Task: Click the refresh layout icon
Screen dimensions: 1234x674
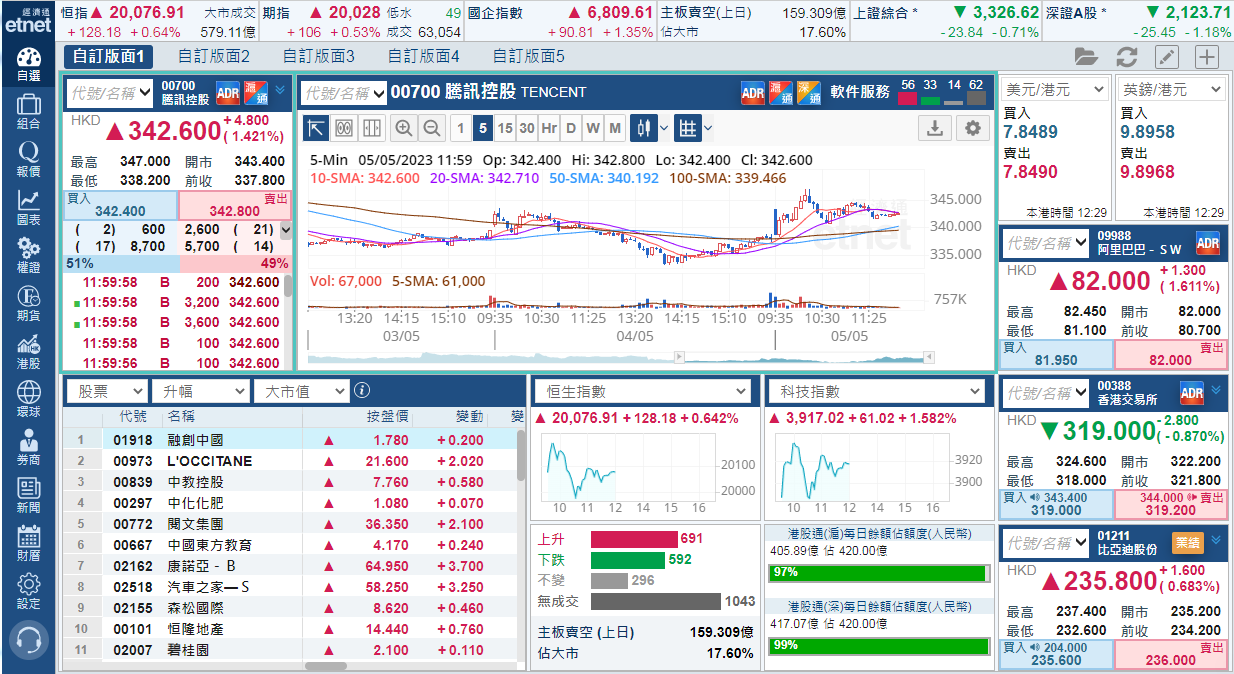Action: 1127,56
